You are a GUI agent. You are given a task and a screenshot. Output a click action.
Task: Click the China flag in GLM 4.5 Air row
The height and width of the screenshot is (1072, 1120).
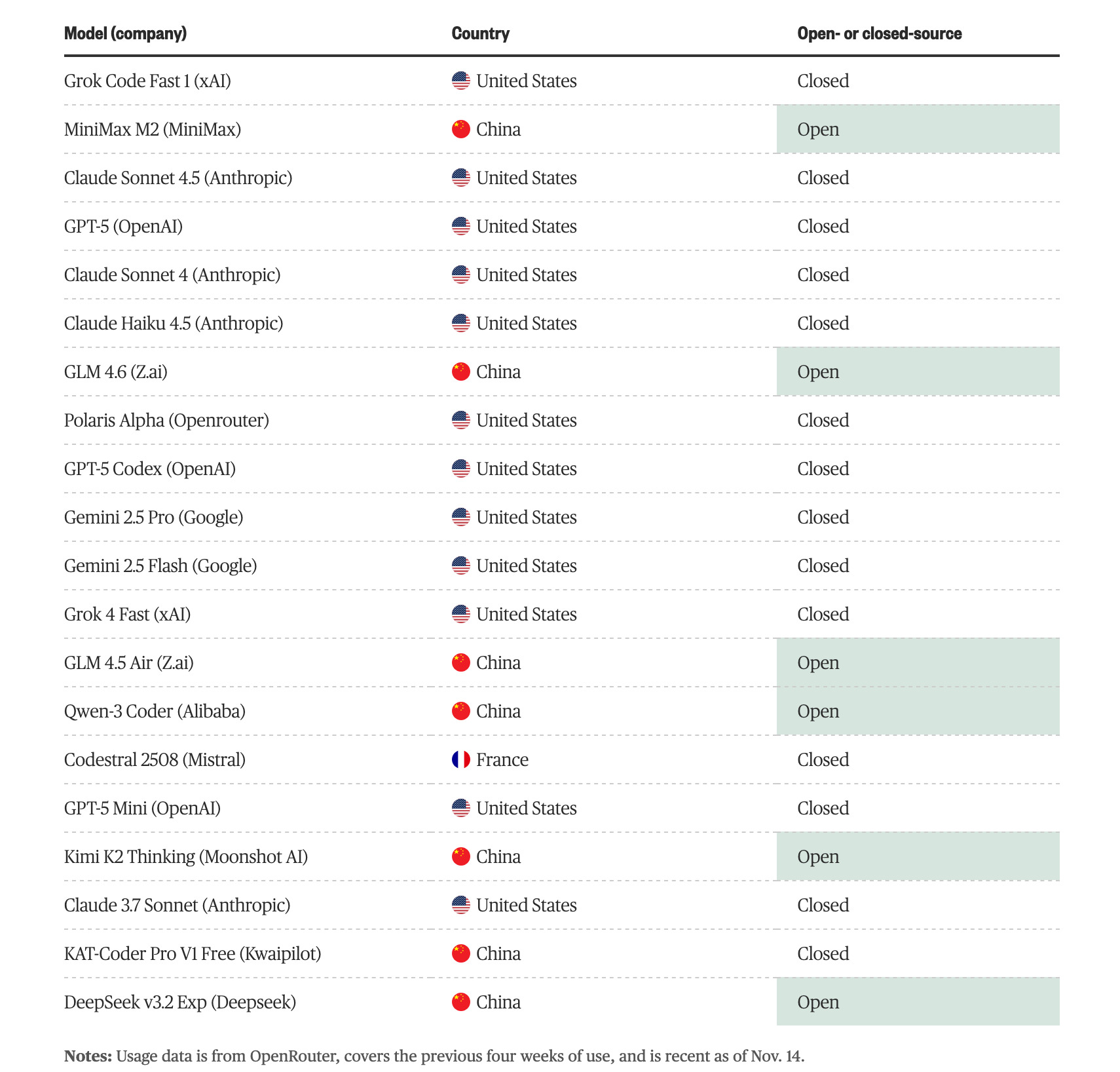coord(460,662)
